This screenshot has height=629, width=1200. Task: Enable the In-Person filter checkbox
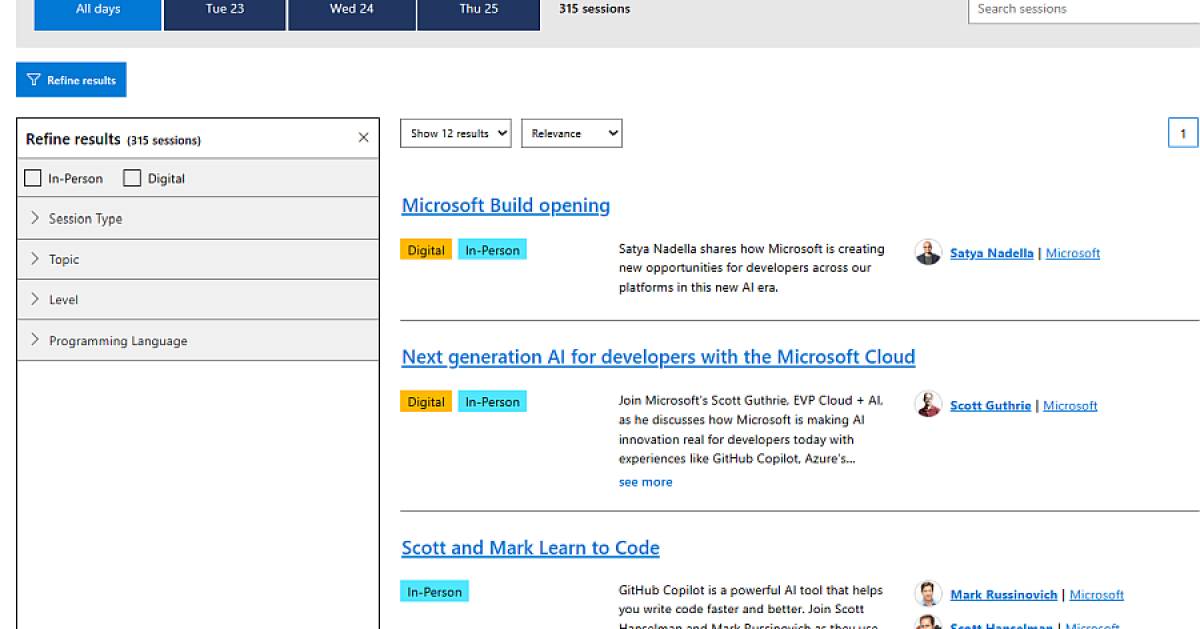pyautogui.click(x=31, y=177)
